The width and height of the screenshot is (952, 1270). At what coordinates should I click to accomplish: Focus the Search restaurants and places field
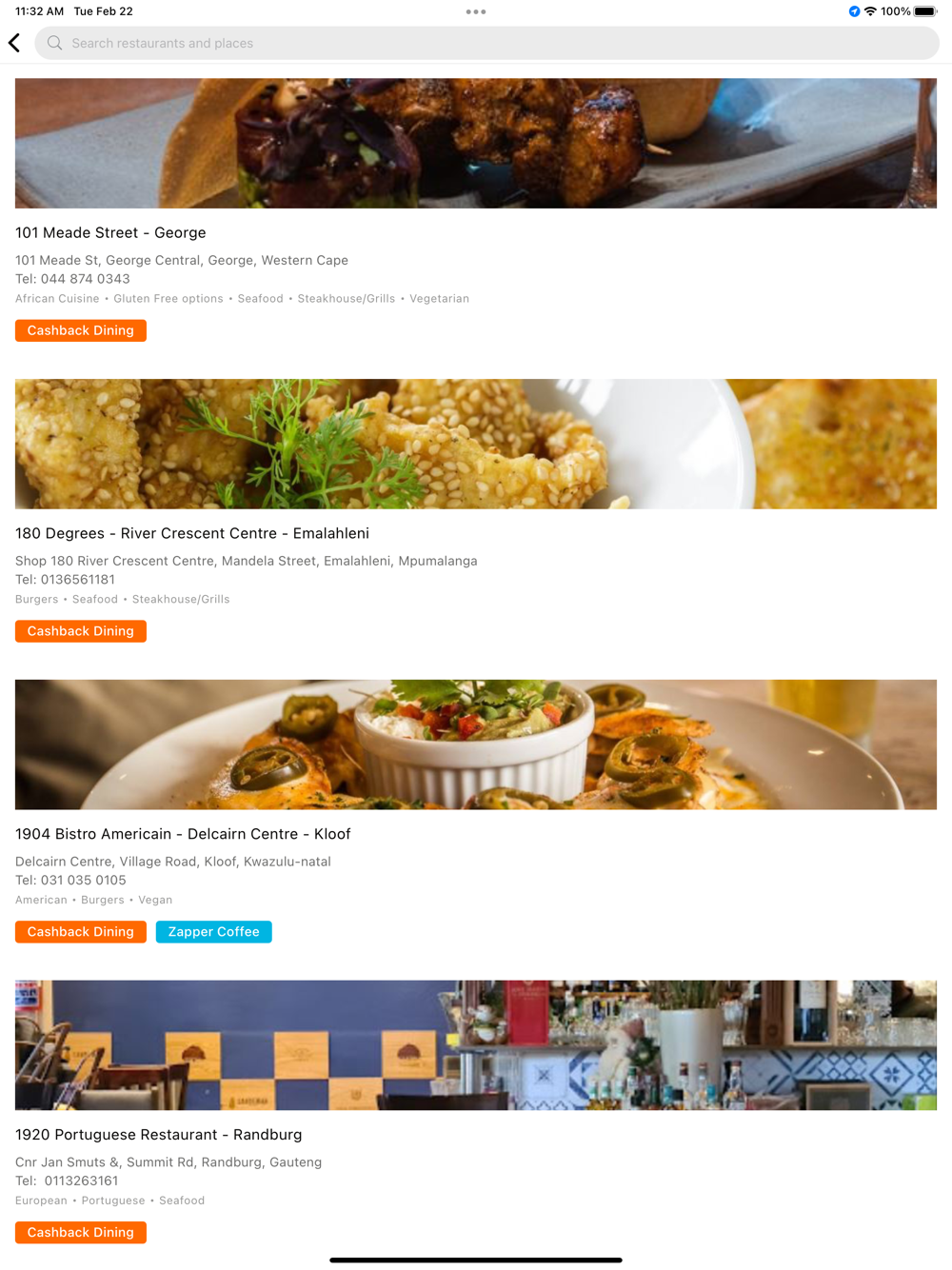[486, 43]
